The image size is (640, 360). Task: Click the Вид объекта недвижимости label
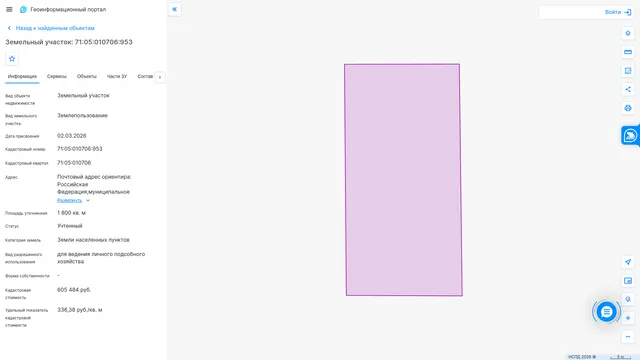click(20, 100)
